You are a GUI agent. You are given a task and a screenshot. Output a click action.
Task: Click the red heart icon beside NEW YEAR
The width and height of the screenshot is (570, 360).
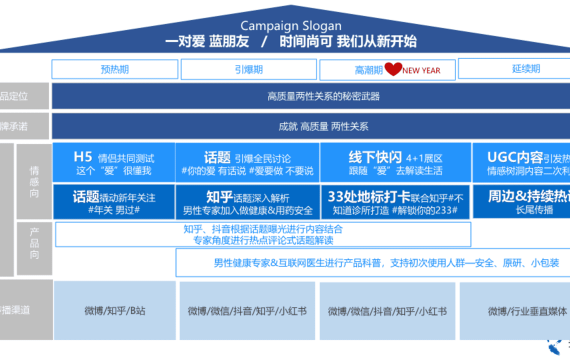point(393,69)
